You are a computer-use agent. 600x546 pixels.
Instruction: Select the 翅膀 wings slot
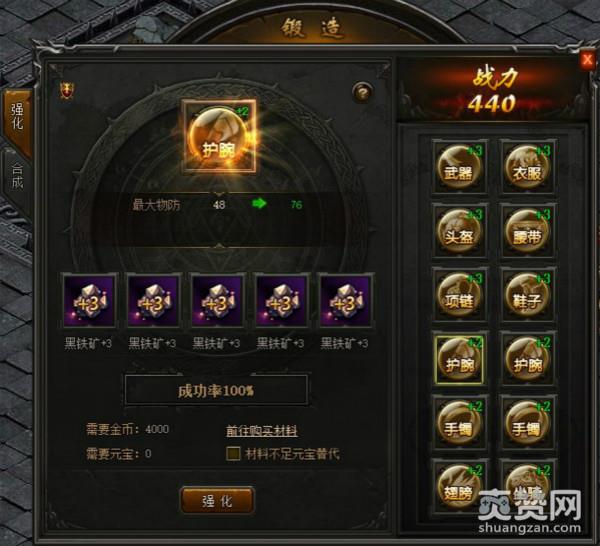pos(459,486)
